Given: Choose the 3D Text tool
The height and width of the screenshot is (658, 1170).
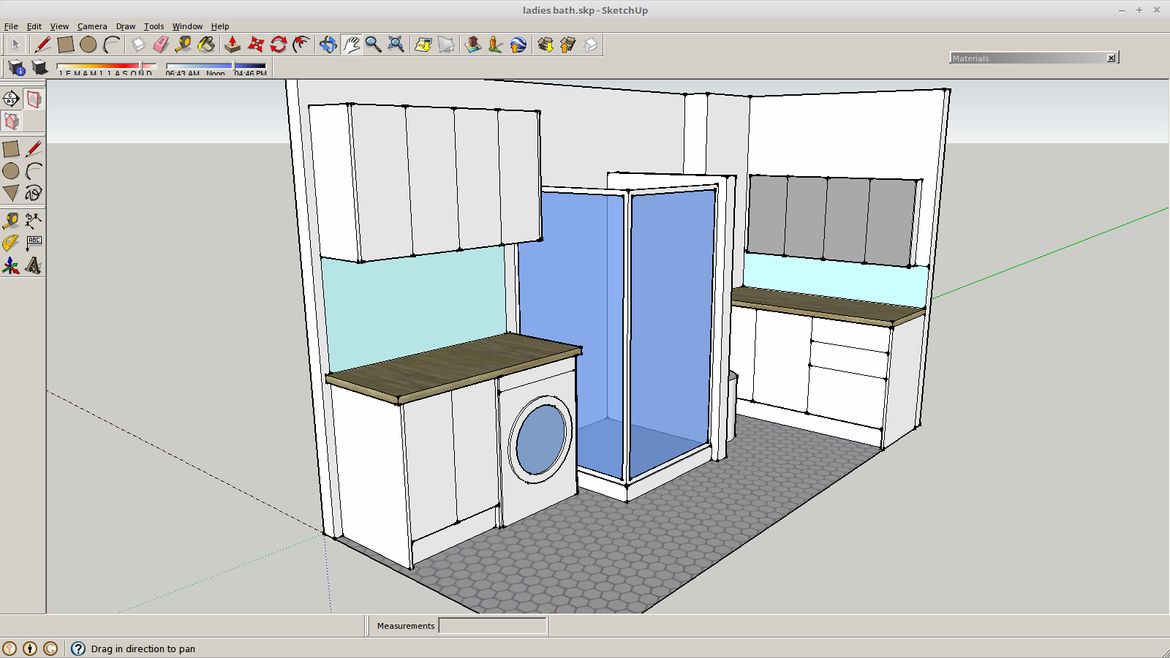Looking at the screenshot, I should point(34,266).
